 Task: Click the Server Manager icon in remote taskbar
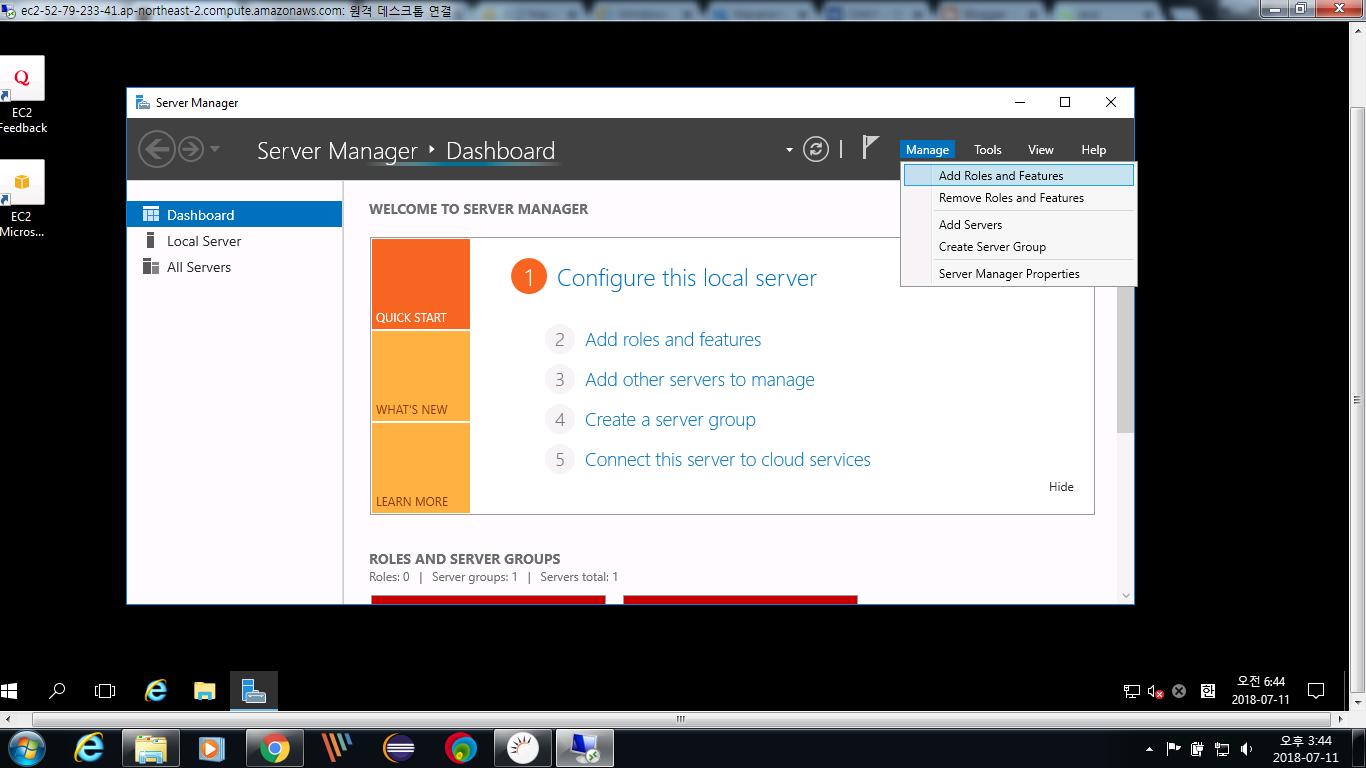(254, 690)
